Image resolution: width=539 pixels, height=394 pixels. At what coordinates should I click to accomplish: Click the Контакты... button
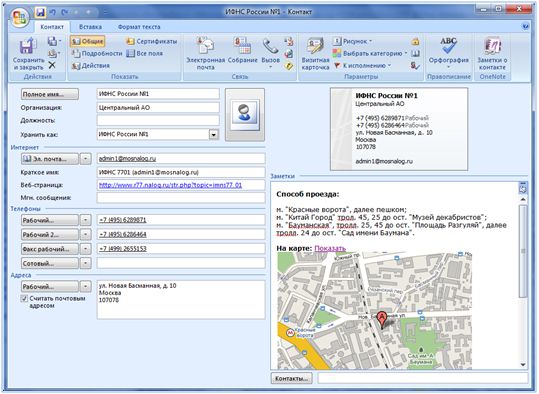(292, 379)
